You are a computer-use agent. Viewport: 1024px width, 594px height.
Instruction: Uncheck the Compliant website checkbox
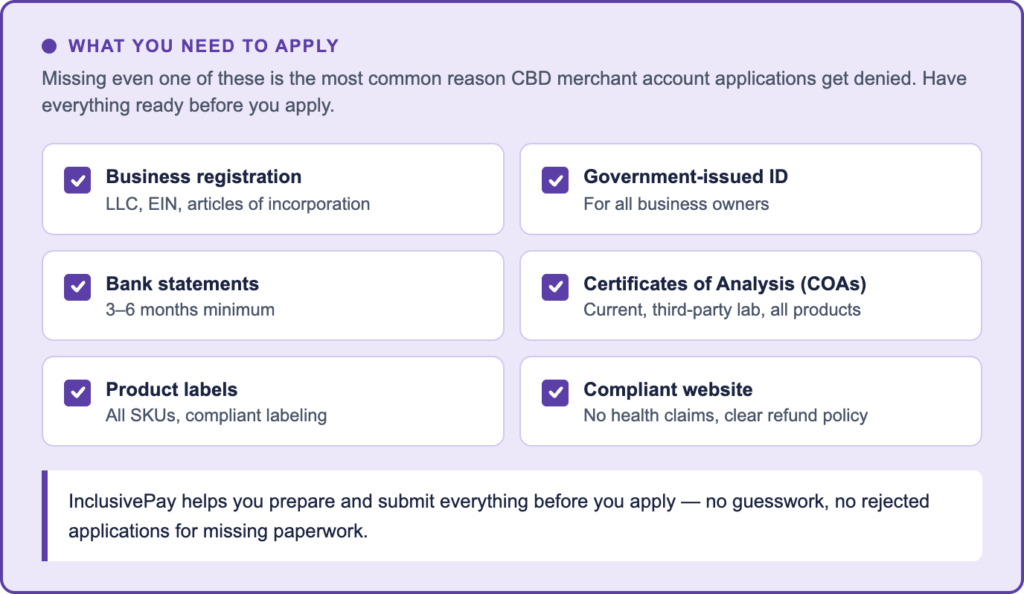555,393
